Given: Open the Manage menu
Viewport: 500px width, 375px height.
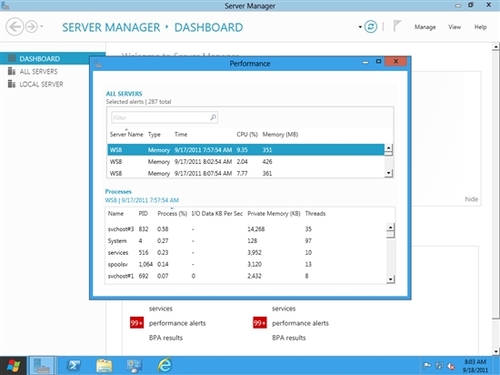Looking at the screenshot, I should click(x=425, y=27).
